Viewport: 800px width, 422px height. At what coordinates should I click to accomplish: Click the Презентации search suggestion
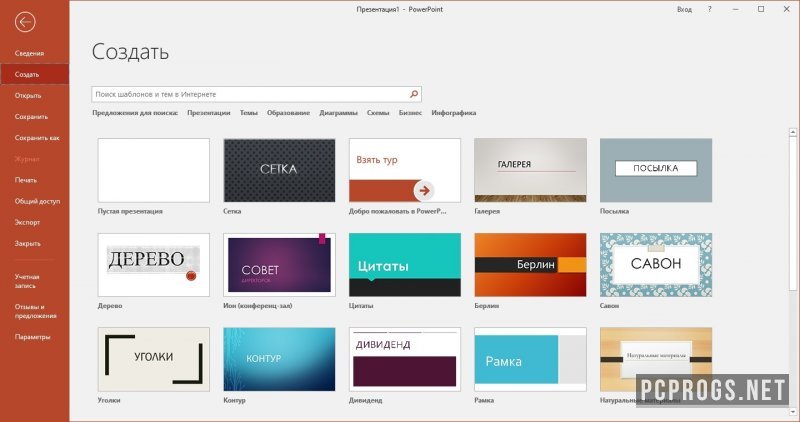(209, 113)
